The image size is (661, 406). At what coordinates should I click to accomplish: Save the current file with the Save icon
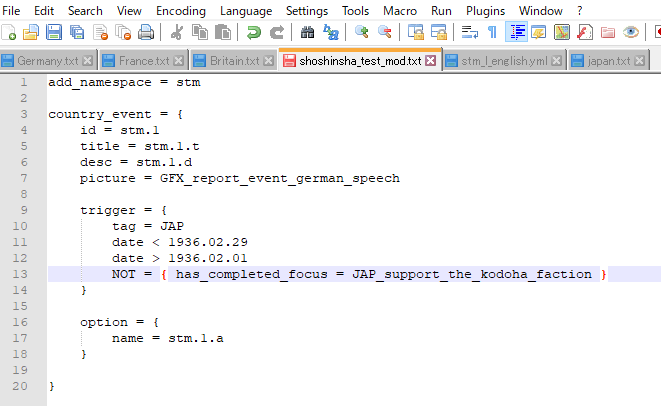[x=54, y=32]
